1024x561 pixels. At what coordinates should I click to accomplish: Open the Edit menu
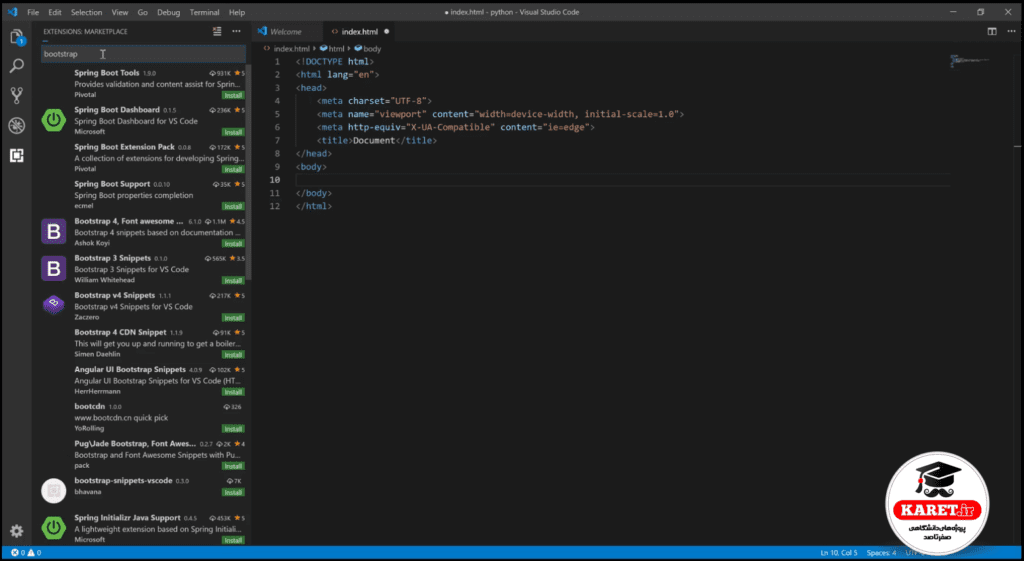click(x=55, y=12)
